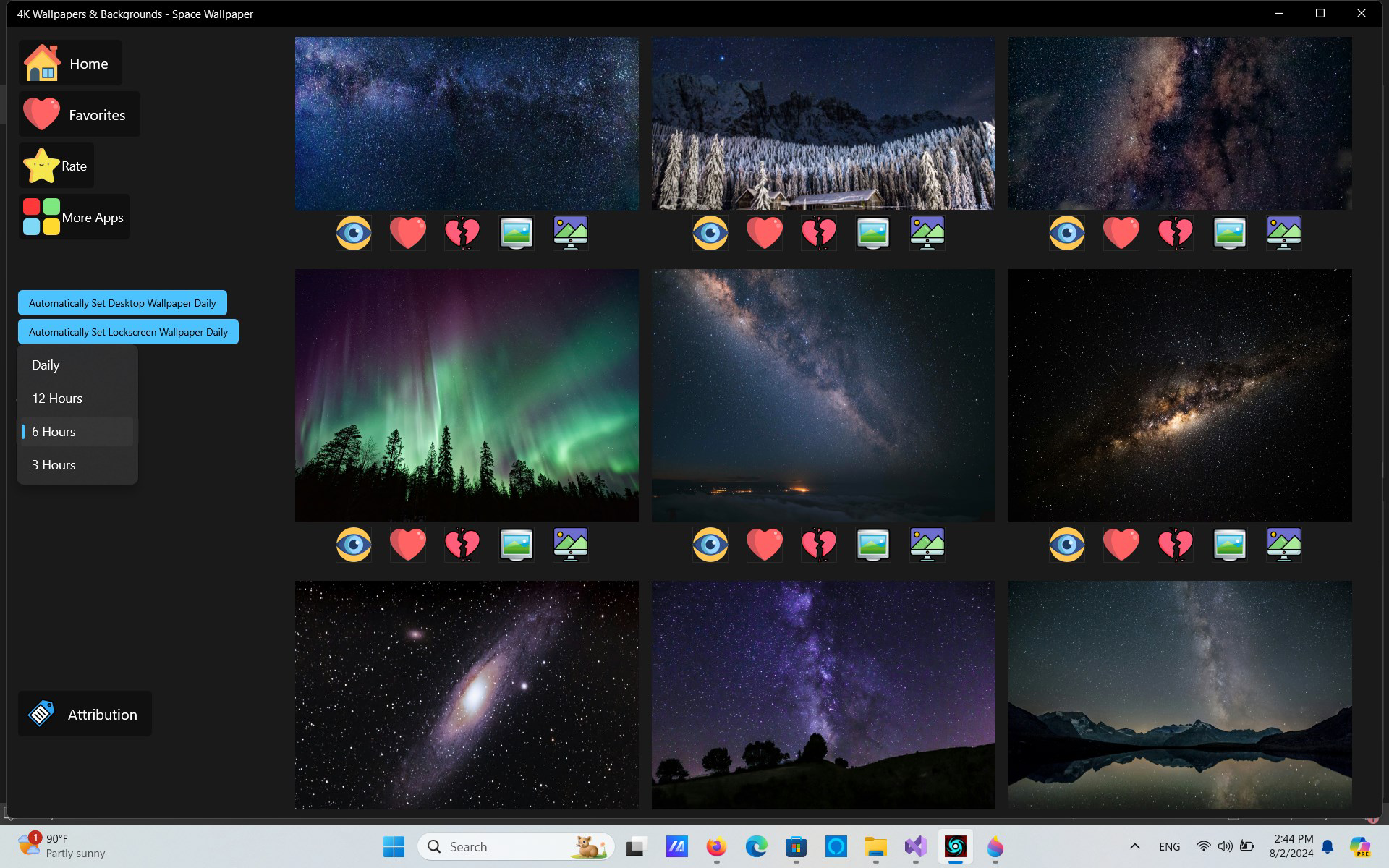Screen dimensions: 1389x868
Task: Open the Attribution page
Action: click(85, 714)
